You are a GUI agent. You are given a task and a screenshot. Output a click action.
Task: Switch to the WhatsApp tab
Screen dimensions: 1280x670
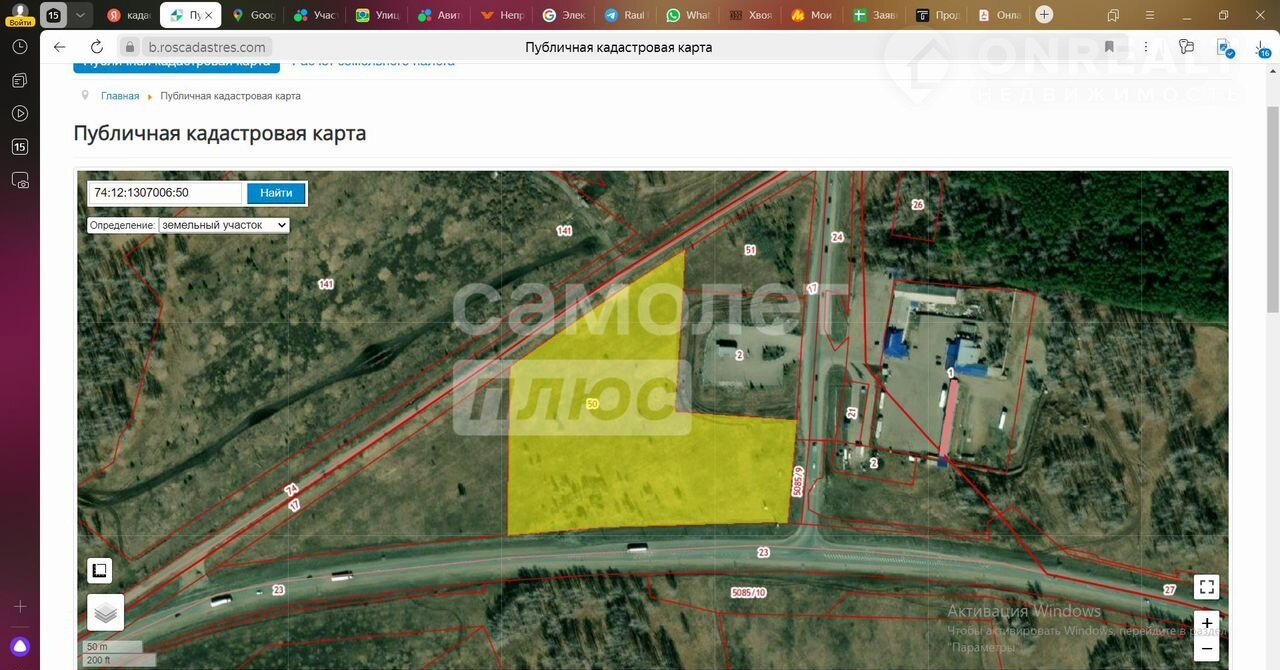click(x=687, y=15)
